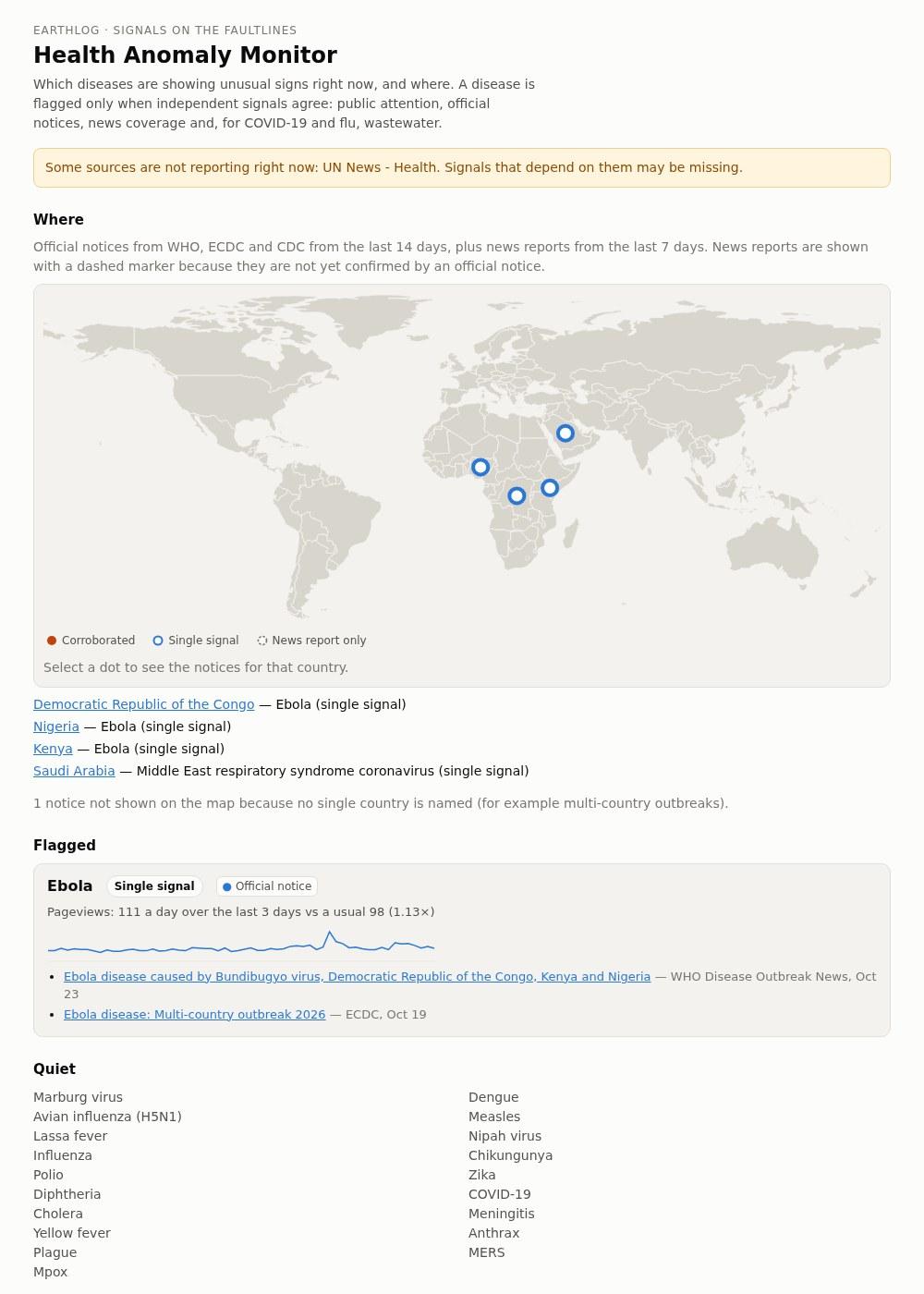
Task: Click the News report only legend marker
Action: pos(262,641)
